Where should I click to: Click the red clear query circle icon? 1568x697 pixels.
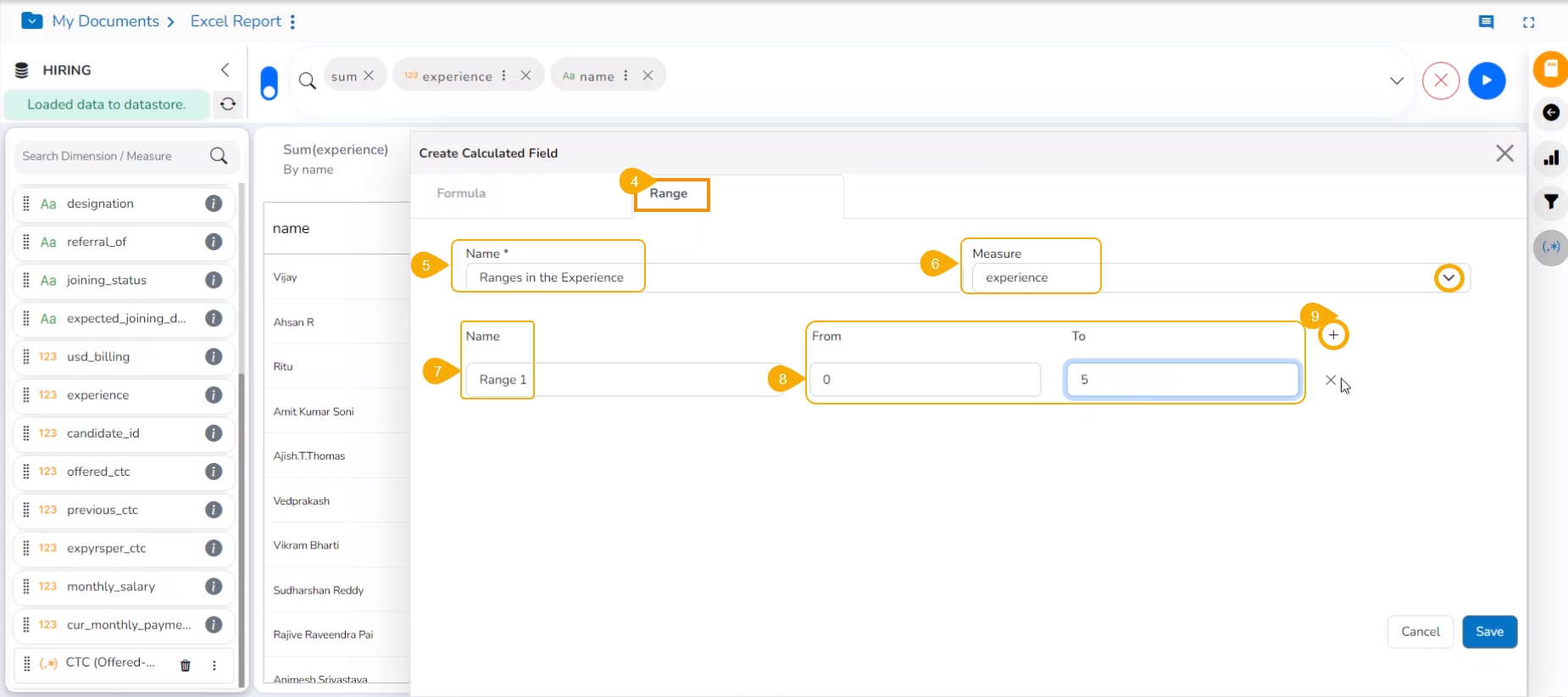pos(1440,81)
